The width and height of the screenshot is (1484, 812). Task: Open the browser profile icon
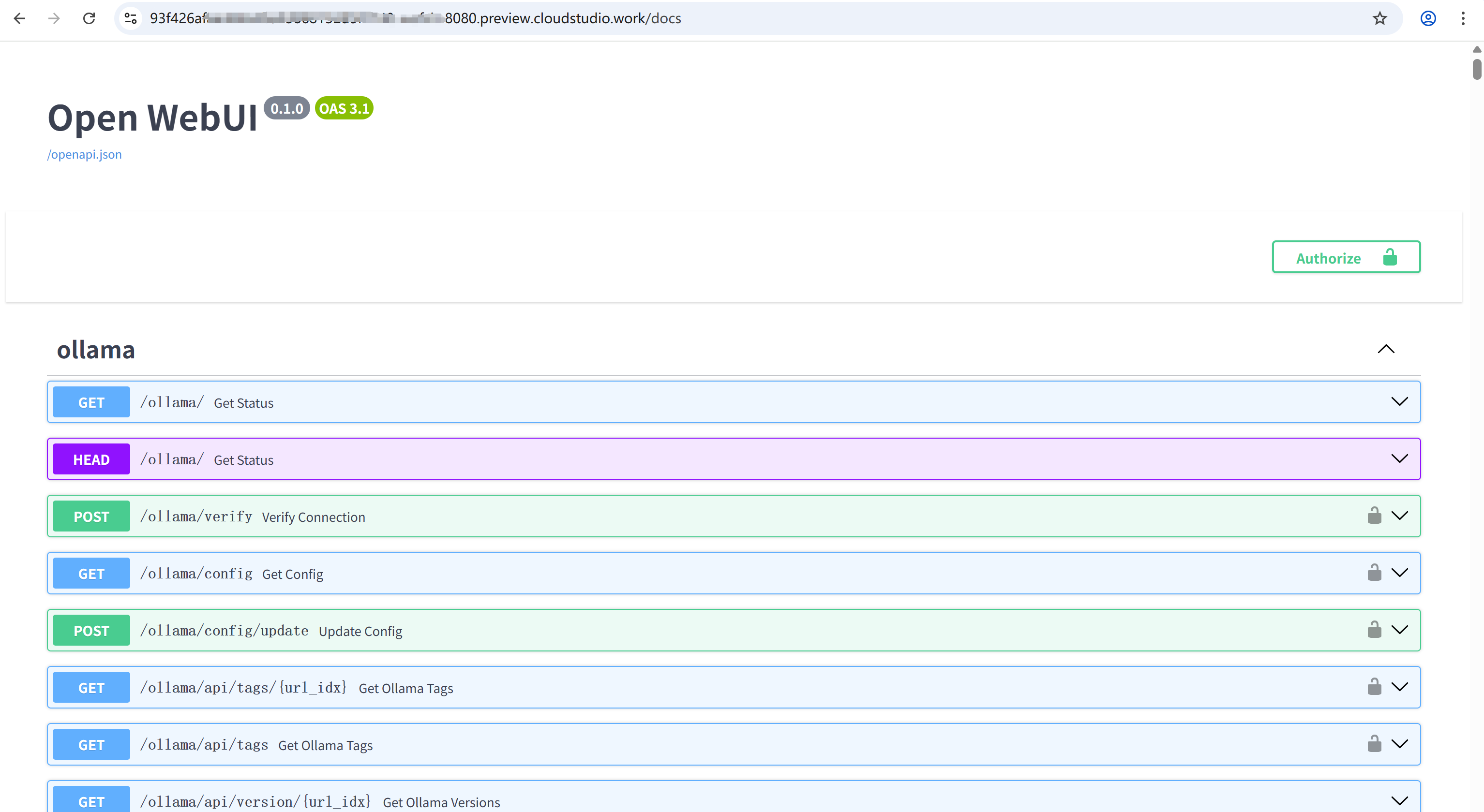point(1427,18)
